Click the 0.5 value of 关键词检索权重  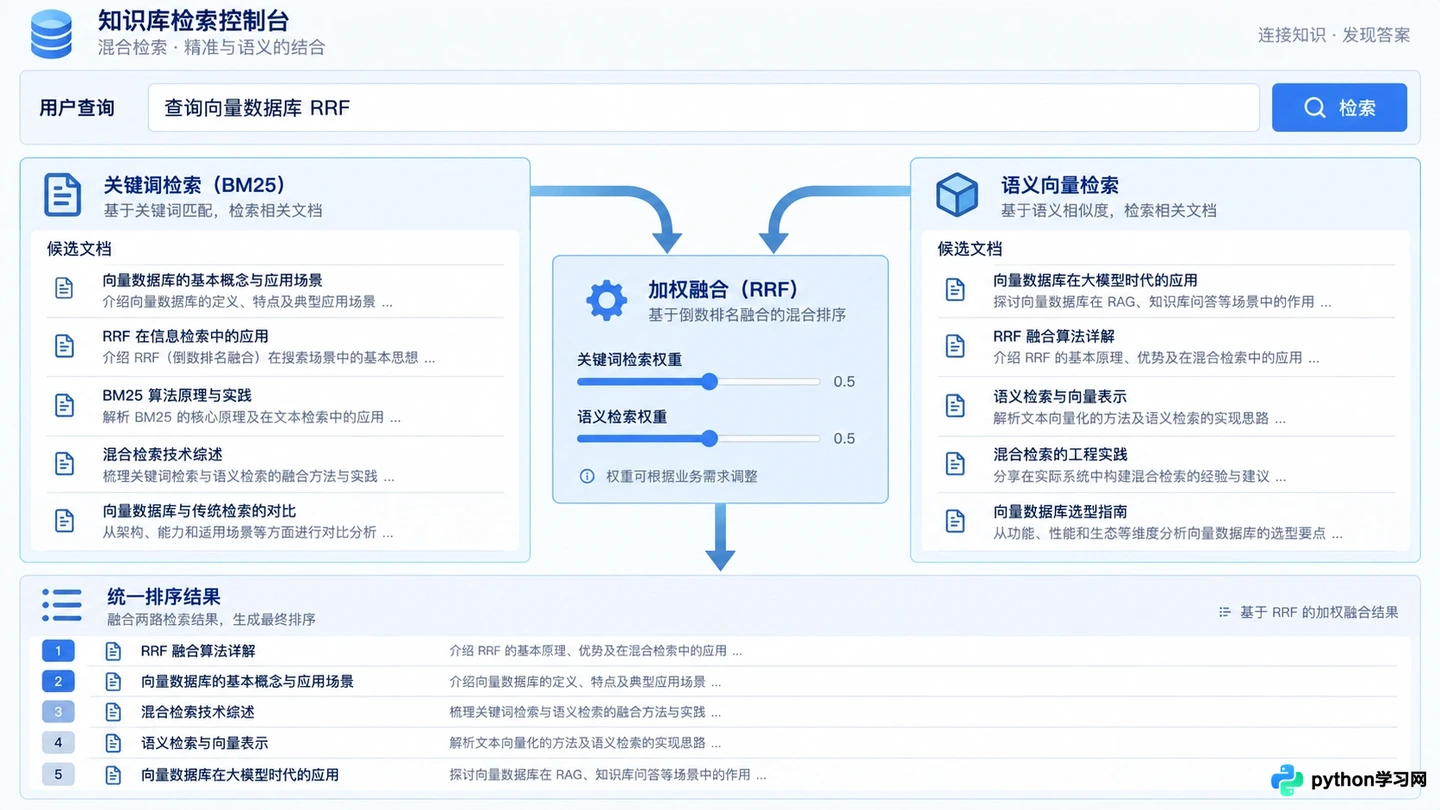point(844,382)
